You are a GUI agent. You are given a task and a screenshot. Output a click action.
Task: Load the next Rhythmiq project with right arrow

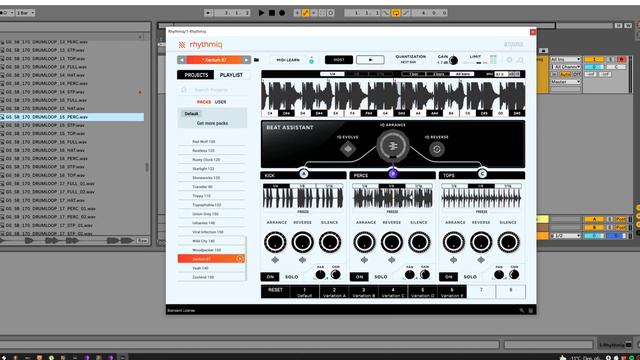pyautogui.click(x=247, y=60)
